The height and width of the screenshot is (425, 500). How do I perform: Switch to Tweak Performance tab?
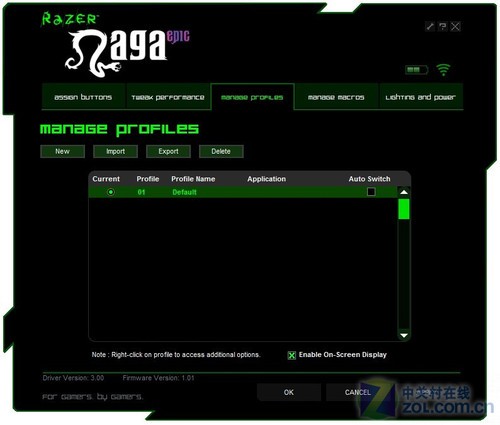coord(168,97)
